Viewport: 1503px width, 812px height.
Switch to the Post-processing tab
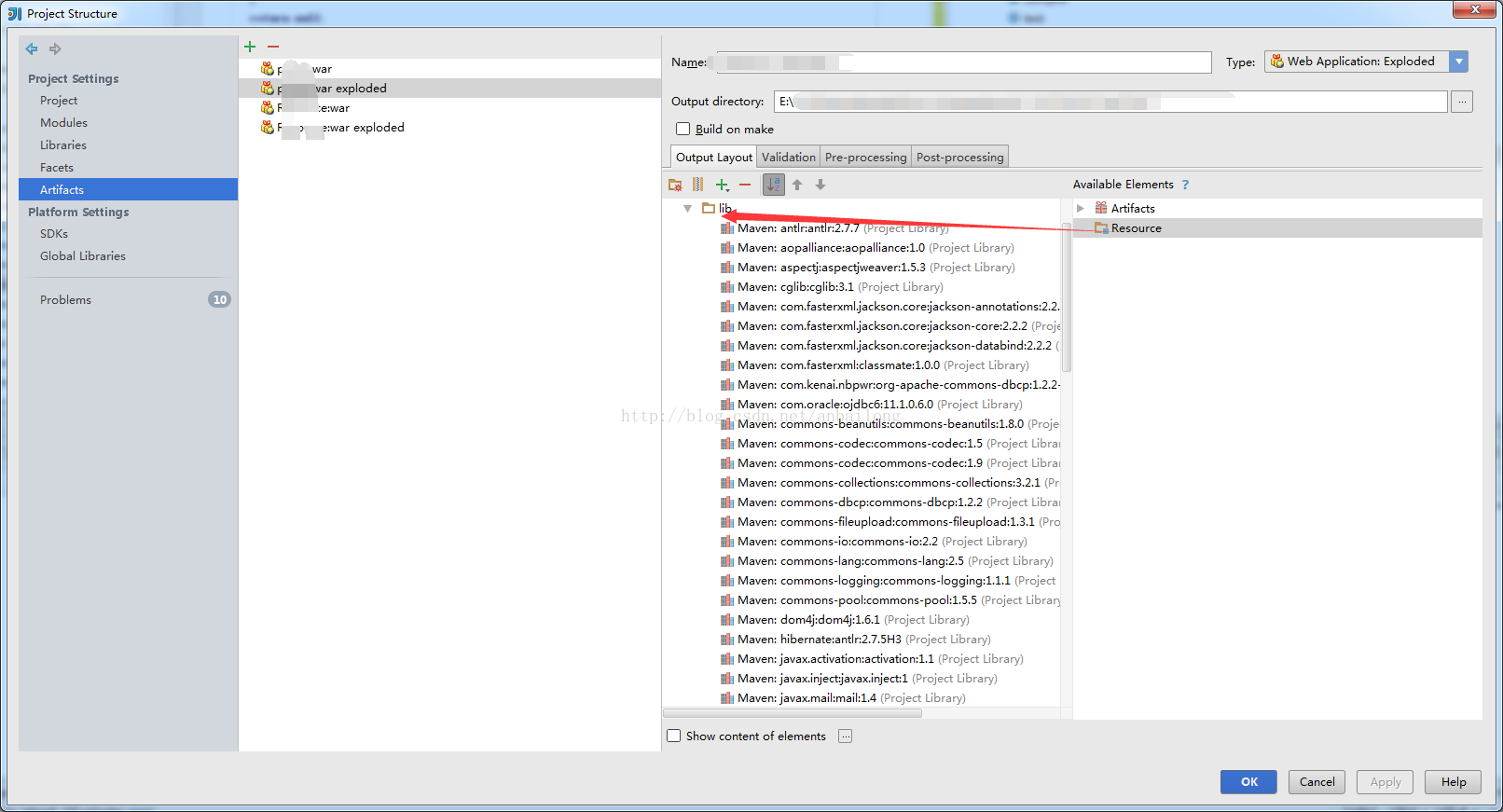[x=960, y=157]
